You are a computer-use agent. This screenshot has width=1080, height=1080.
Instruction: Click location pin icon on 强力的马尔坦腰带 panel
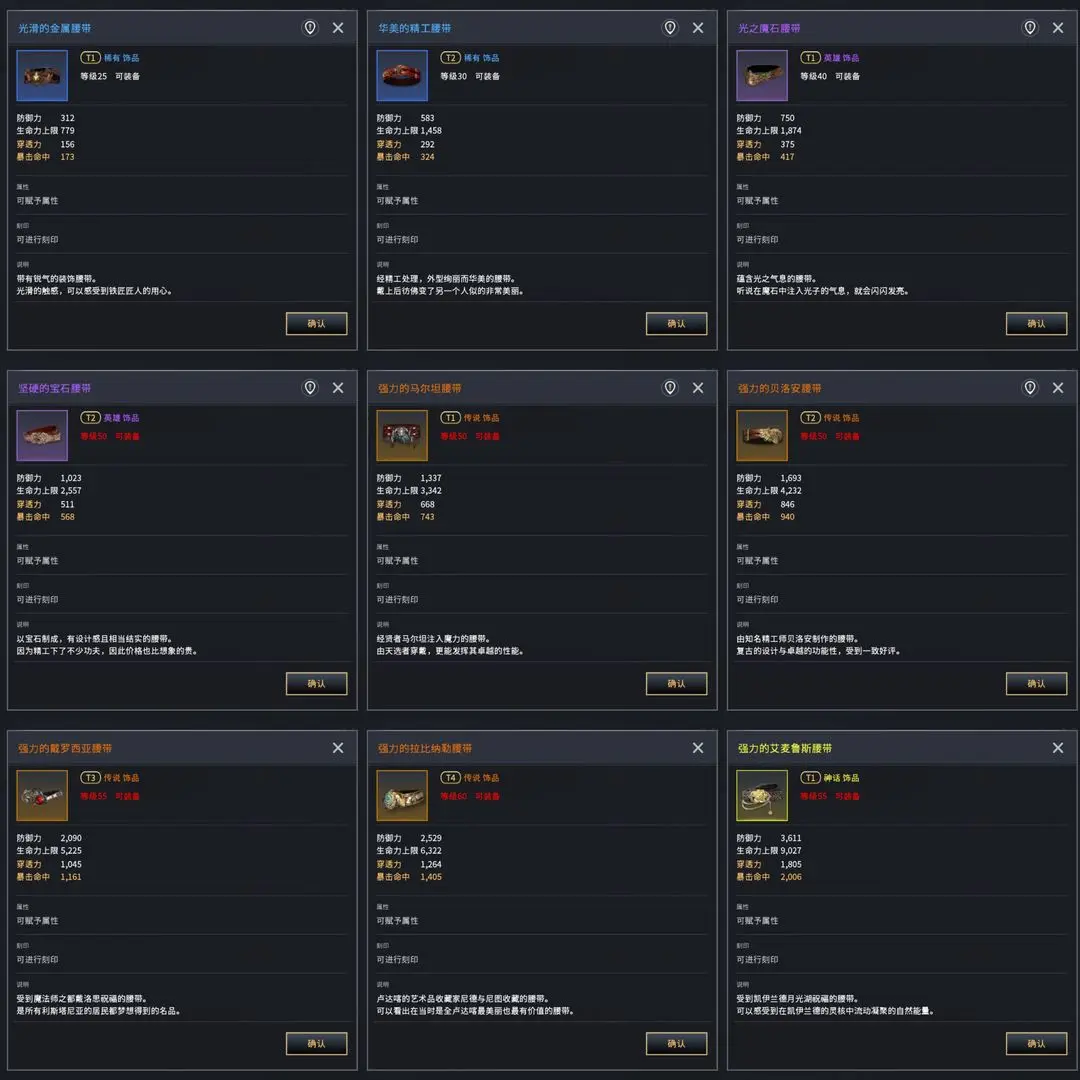[670, 388]
